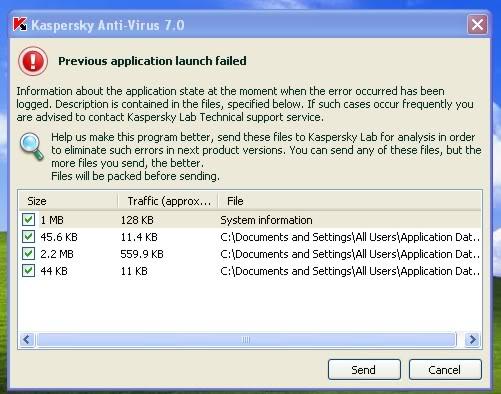The image size is (501, 394).
Task: Select the 45.6 KB size value
Action: (59, 237)
